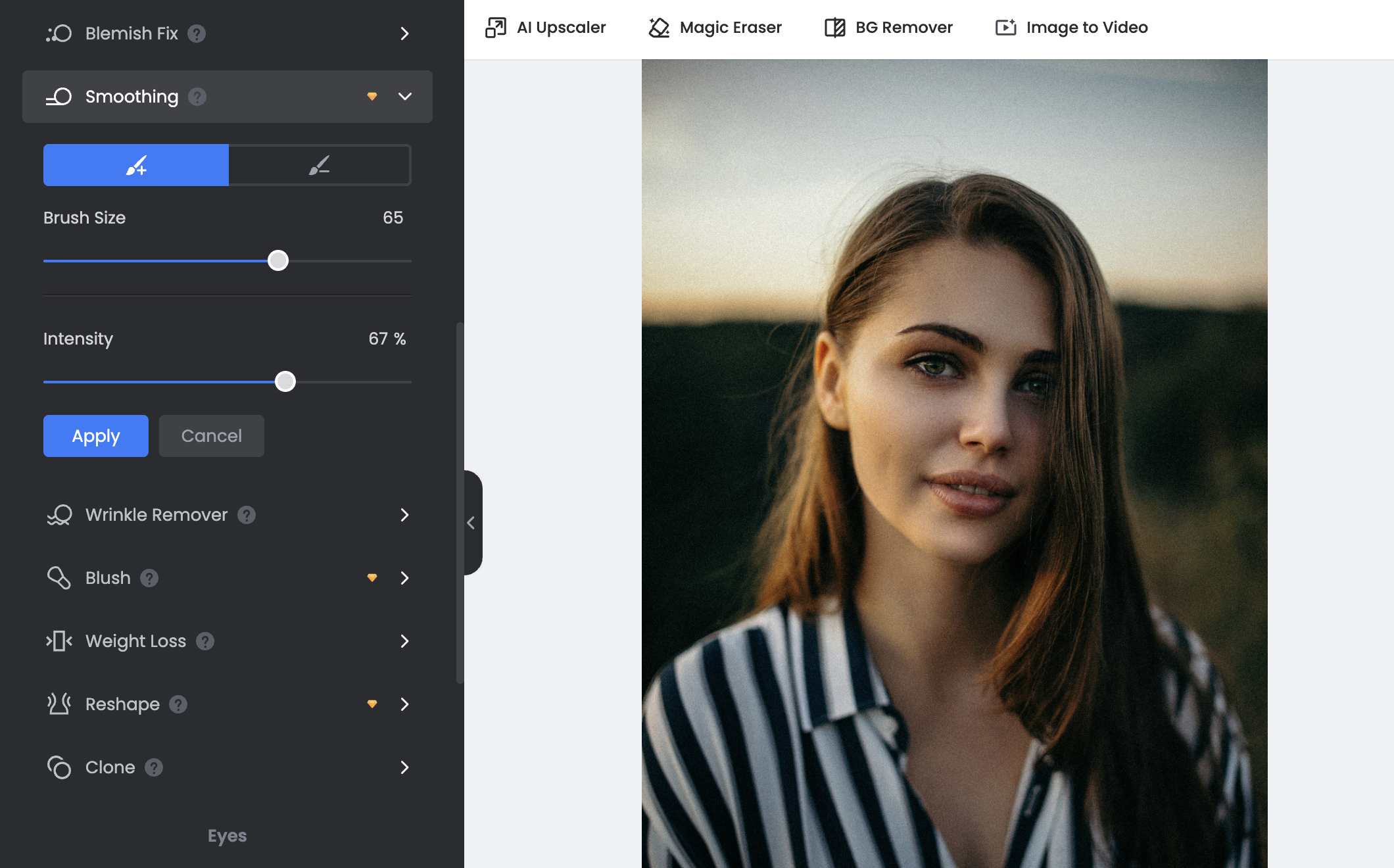
Task: Open AI Upscaler from the top bar
Action: (498, 27)
